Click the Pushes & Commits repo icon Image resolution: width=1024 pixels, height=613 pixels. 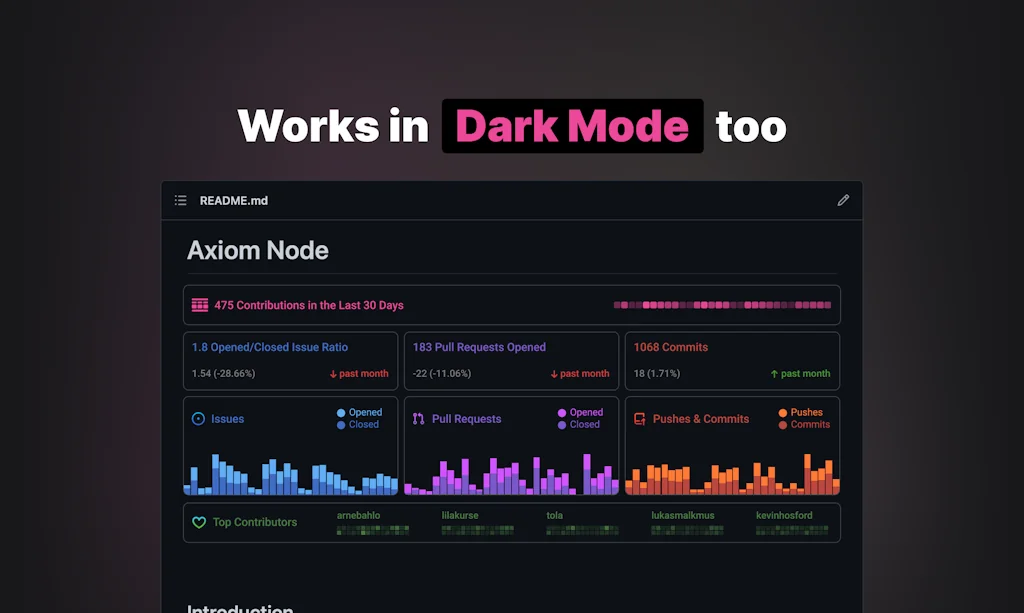(x=639, y=419)
